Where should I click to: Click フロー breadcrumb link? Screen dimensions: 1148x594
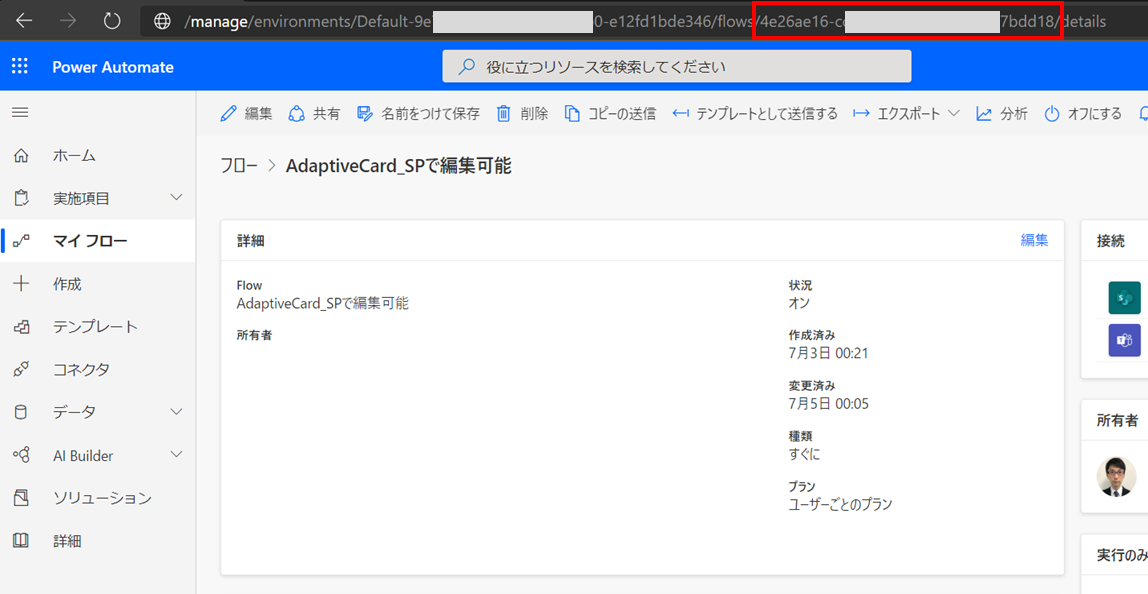tap(239, 166)
